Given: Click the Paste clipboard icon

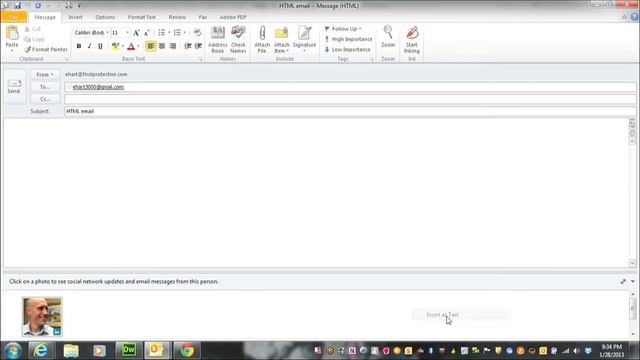Looking at the screenshot, I should click(x=12, y=33).
